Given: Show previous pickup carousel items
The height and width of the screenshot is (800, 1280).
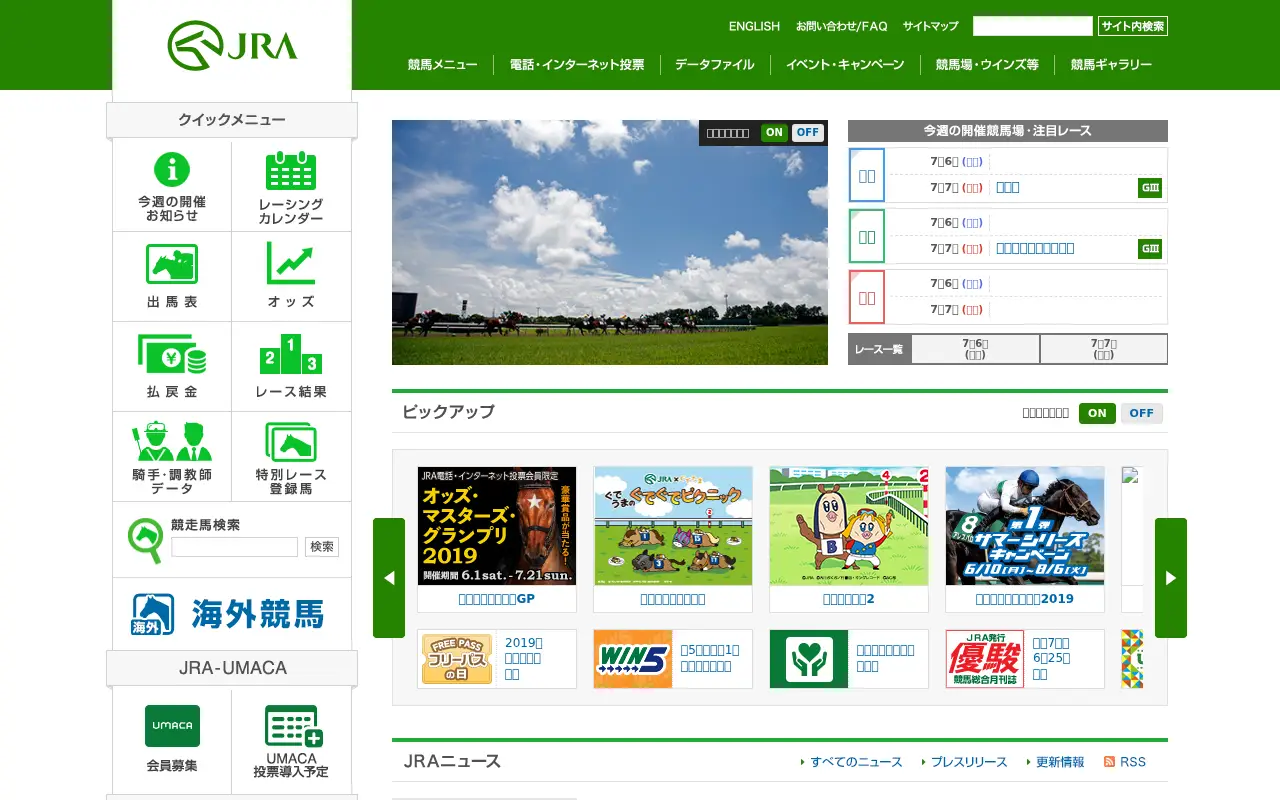Looking at the screenshot, I should (389, 578).
